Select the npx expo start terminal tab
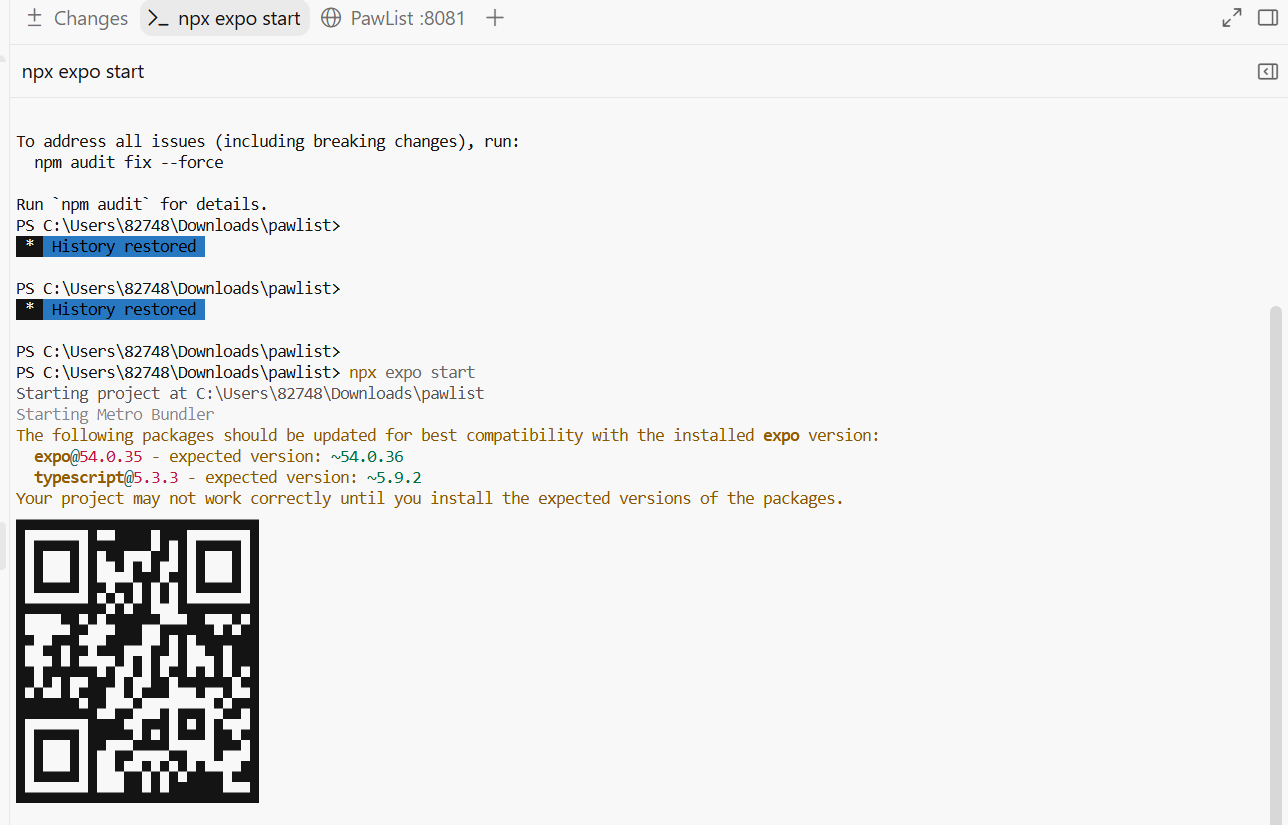Image resolution: width=1288 pixels, height=825 pixels. click(x=225, y=18)
